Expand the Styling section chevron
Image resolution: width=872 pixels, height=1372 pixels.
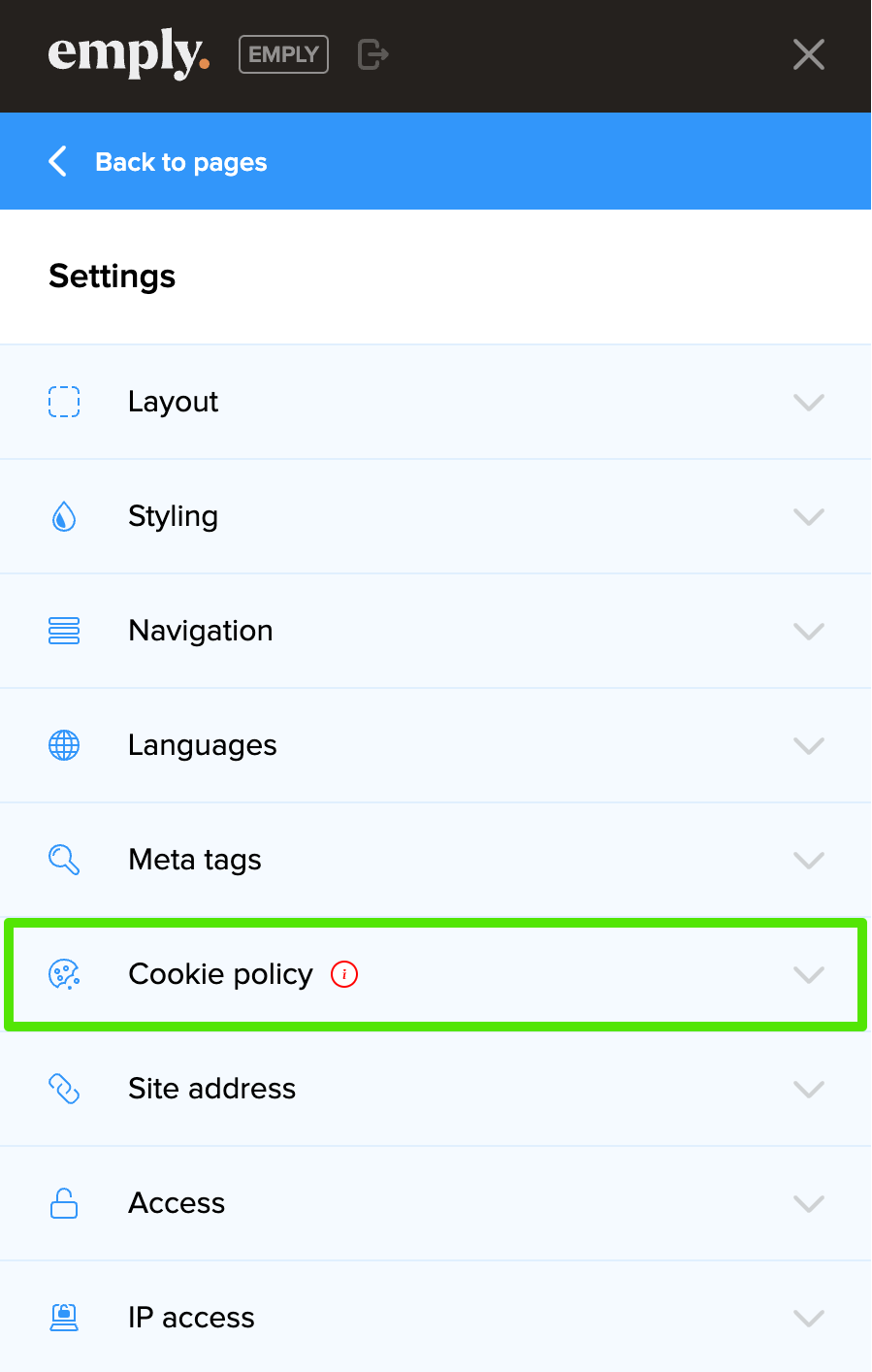tap(808, 516)
